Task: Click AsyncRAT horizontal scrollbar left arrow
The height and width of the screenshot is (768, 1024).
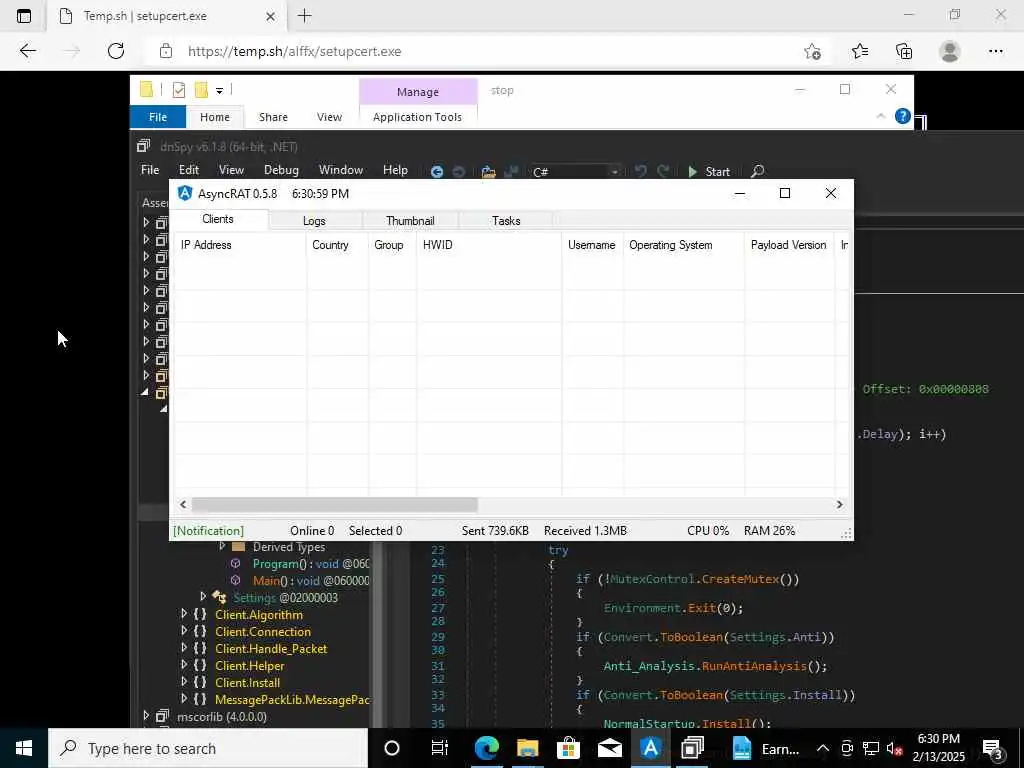Action: (183, 505)
